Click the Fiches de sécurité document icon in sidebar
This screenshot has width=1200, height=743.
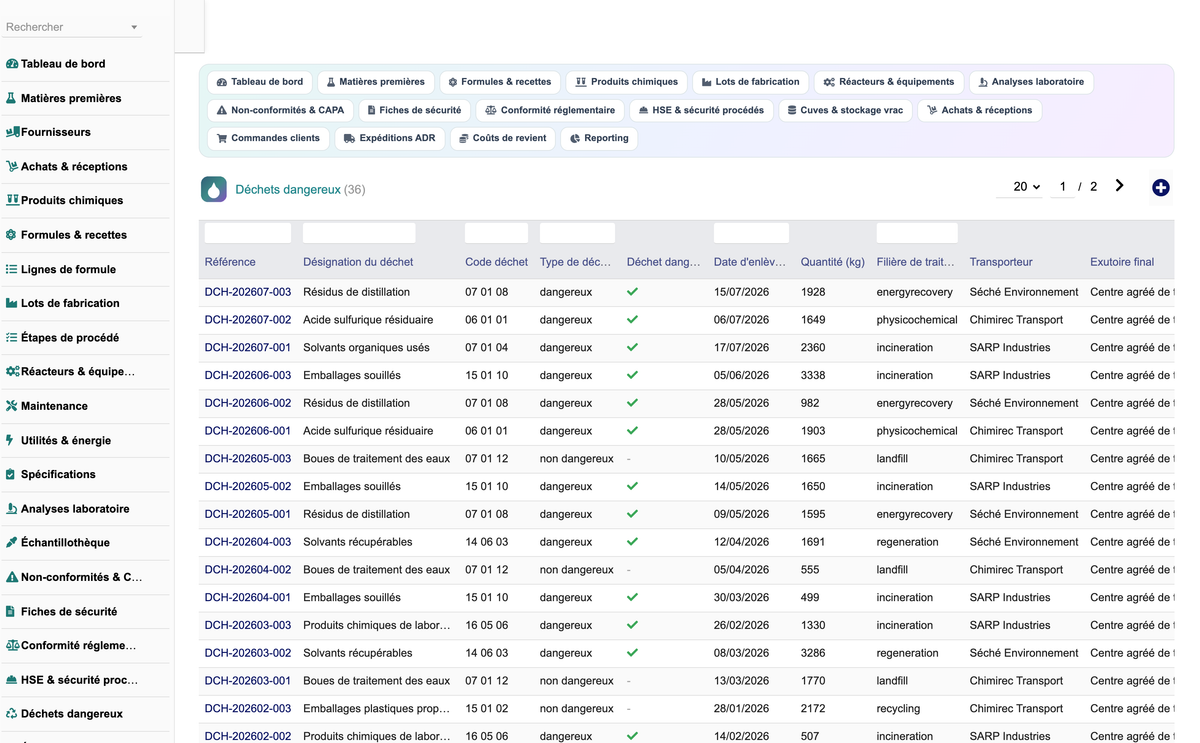pyautogui.click(x=11, y=611)
